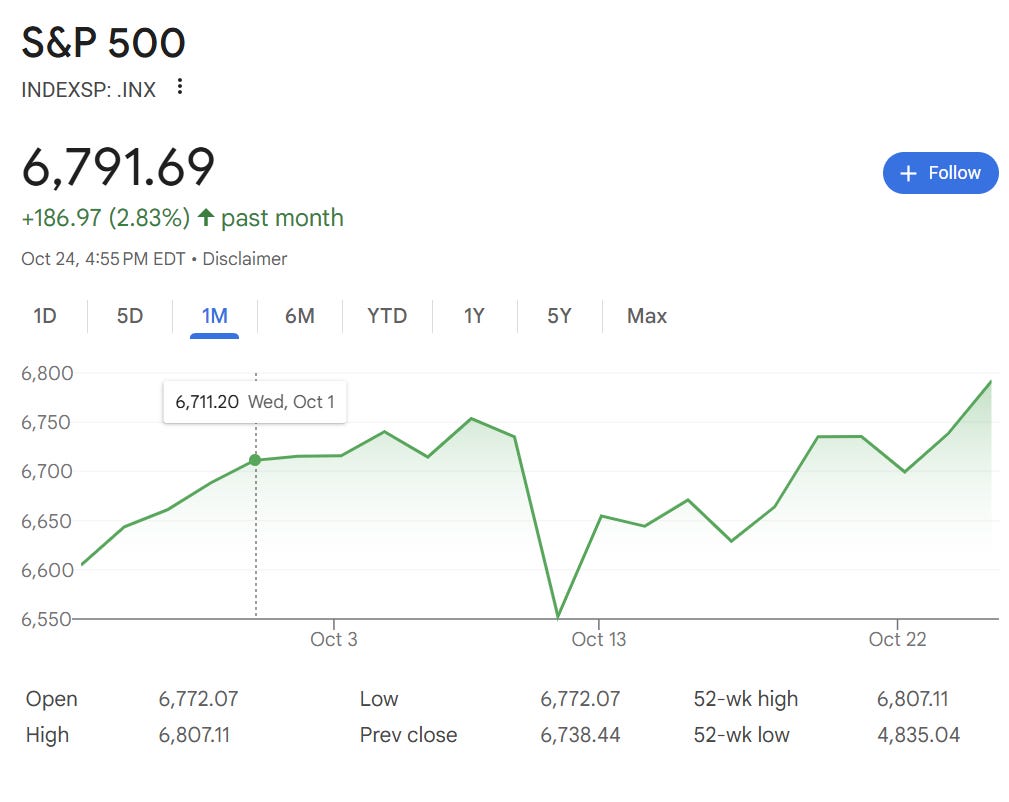Click the S&P 500 title
Viewport: 1009px width, 802px height.
point(104,42)
